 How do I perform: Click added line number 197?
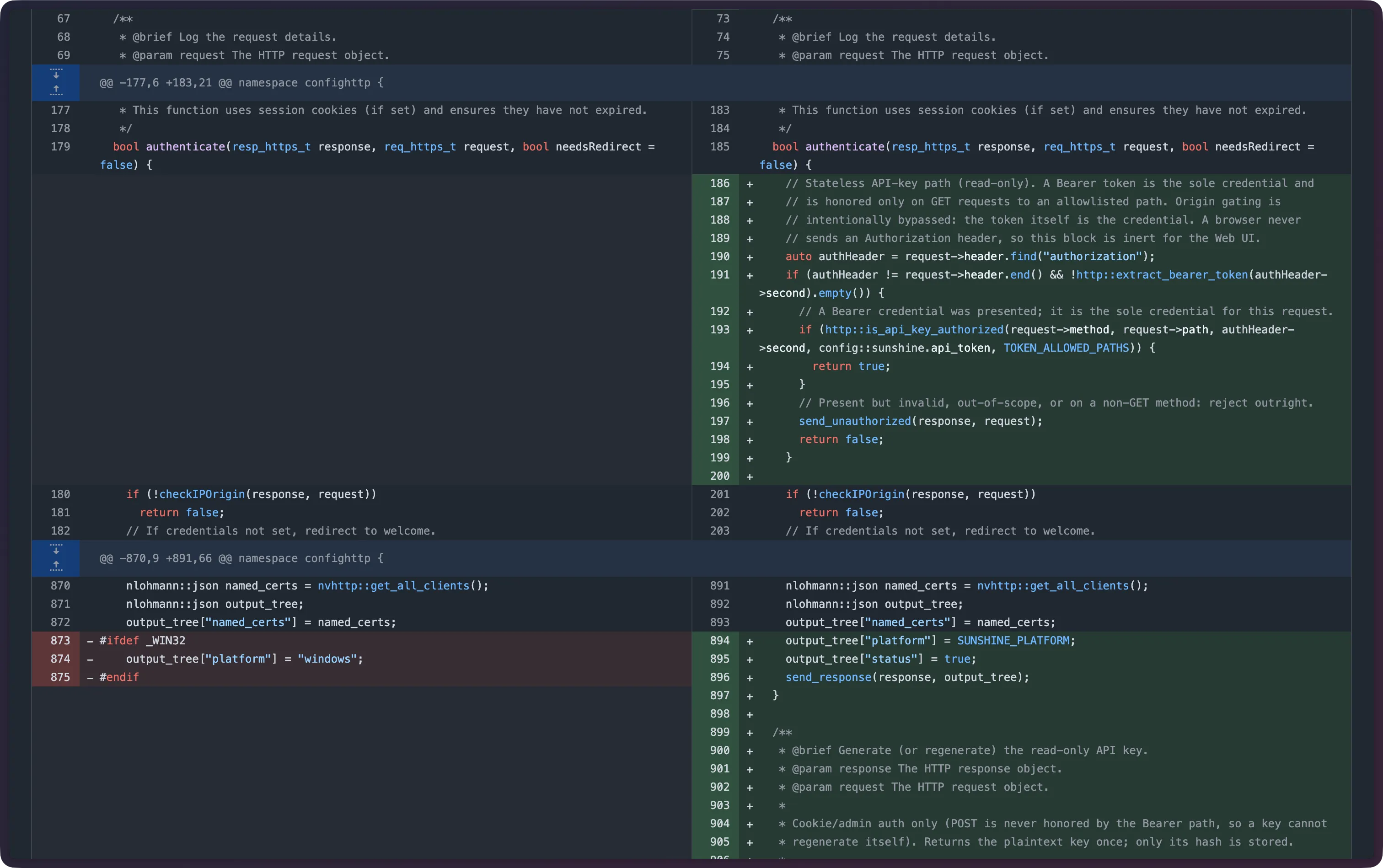click(x=719, y=421)
